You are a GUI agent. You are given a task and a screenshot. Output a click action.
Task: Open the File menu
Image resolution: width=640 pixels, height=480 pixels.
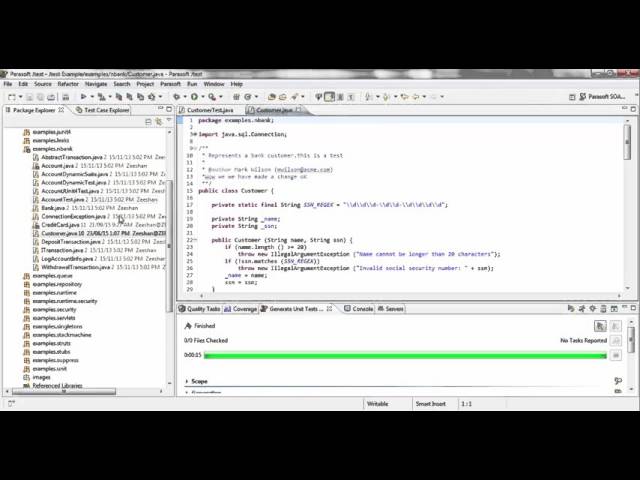tap(8, 84)
